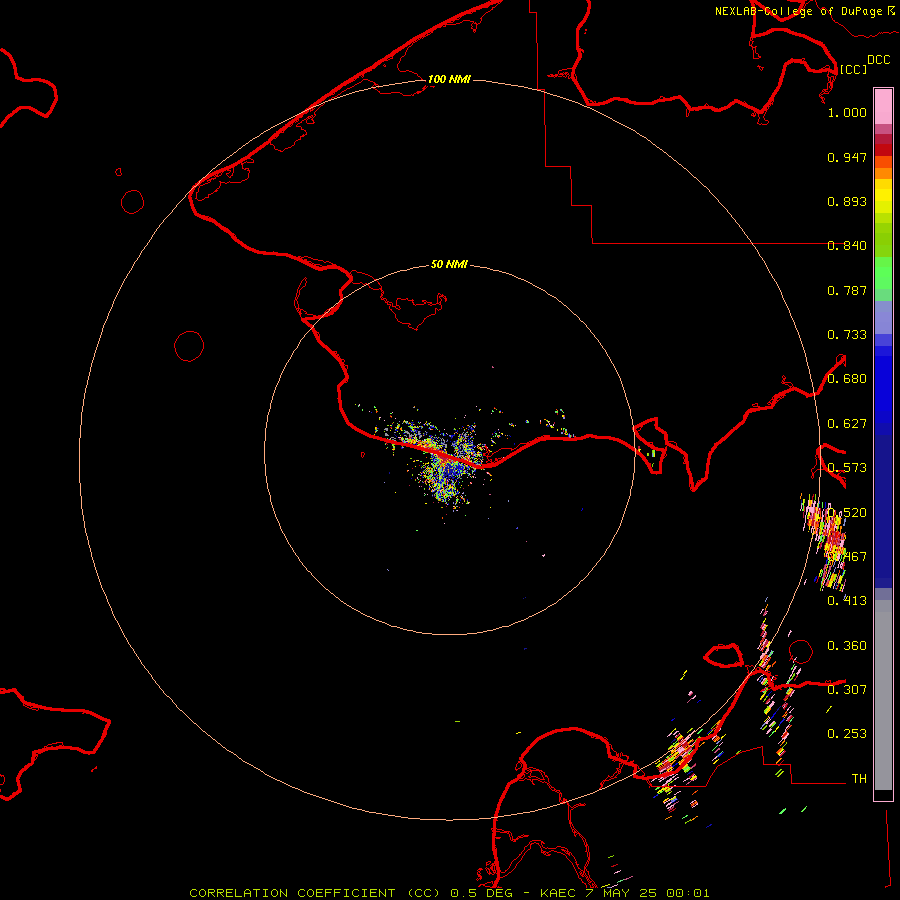Click the 0.307 legend value

[847, 690]
